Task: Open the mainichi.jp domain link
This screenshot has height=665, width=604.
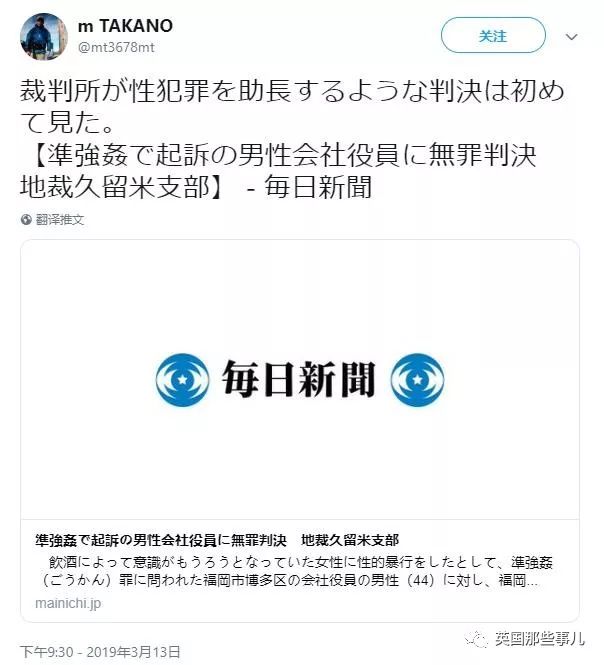Action: click(68, 603)
